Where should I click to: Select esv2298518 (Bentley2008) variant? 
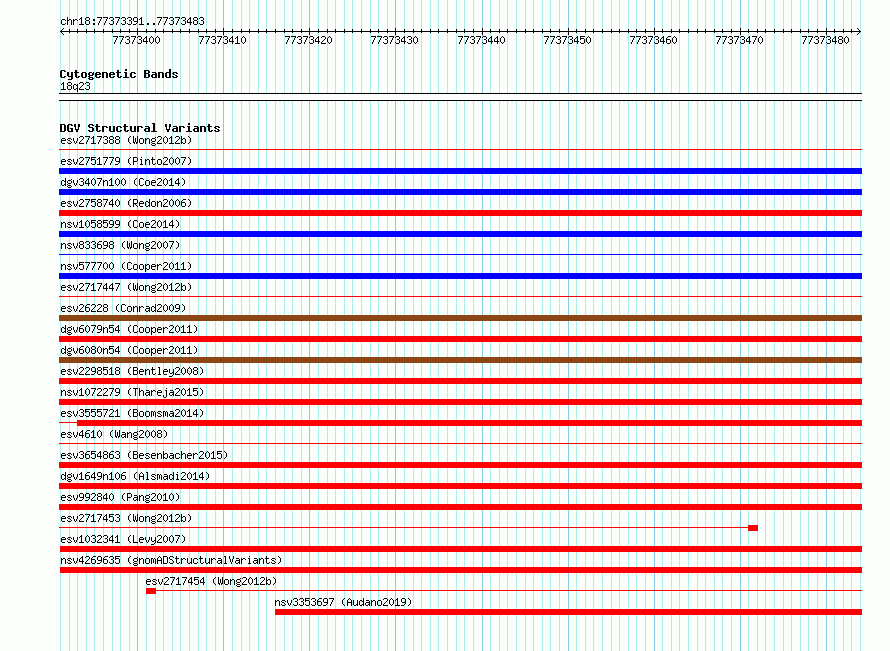tap(132, 371)
